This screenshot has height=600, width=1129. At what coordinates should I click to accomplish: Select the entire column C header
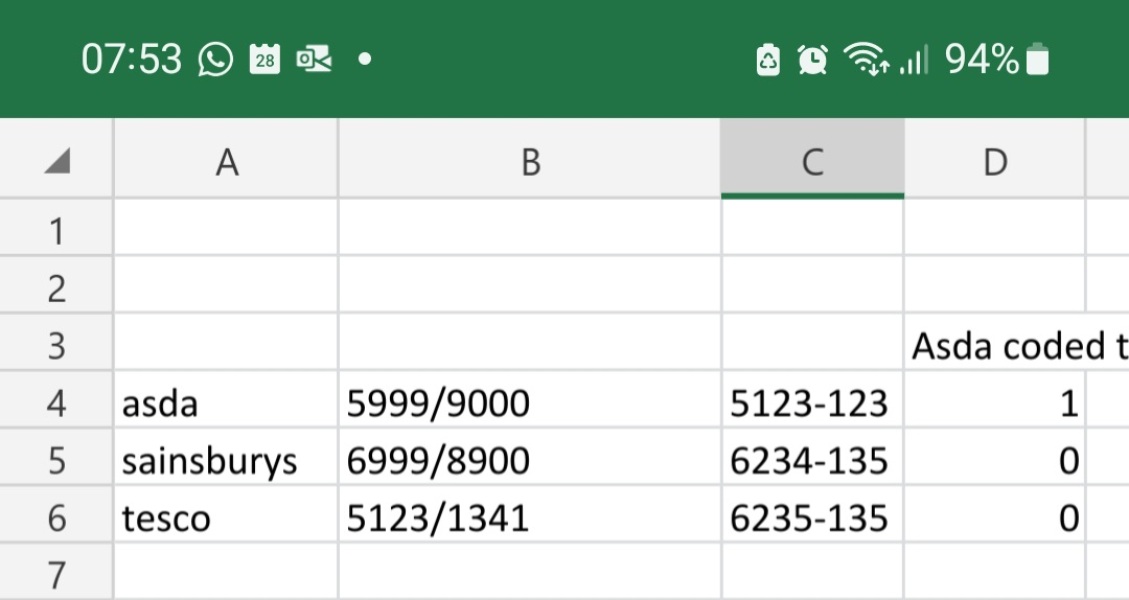[x=812, y=160]
